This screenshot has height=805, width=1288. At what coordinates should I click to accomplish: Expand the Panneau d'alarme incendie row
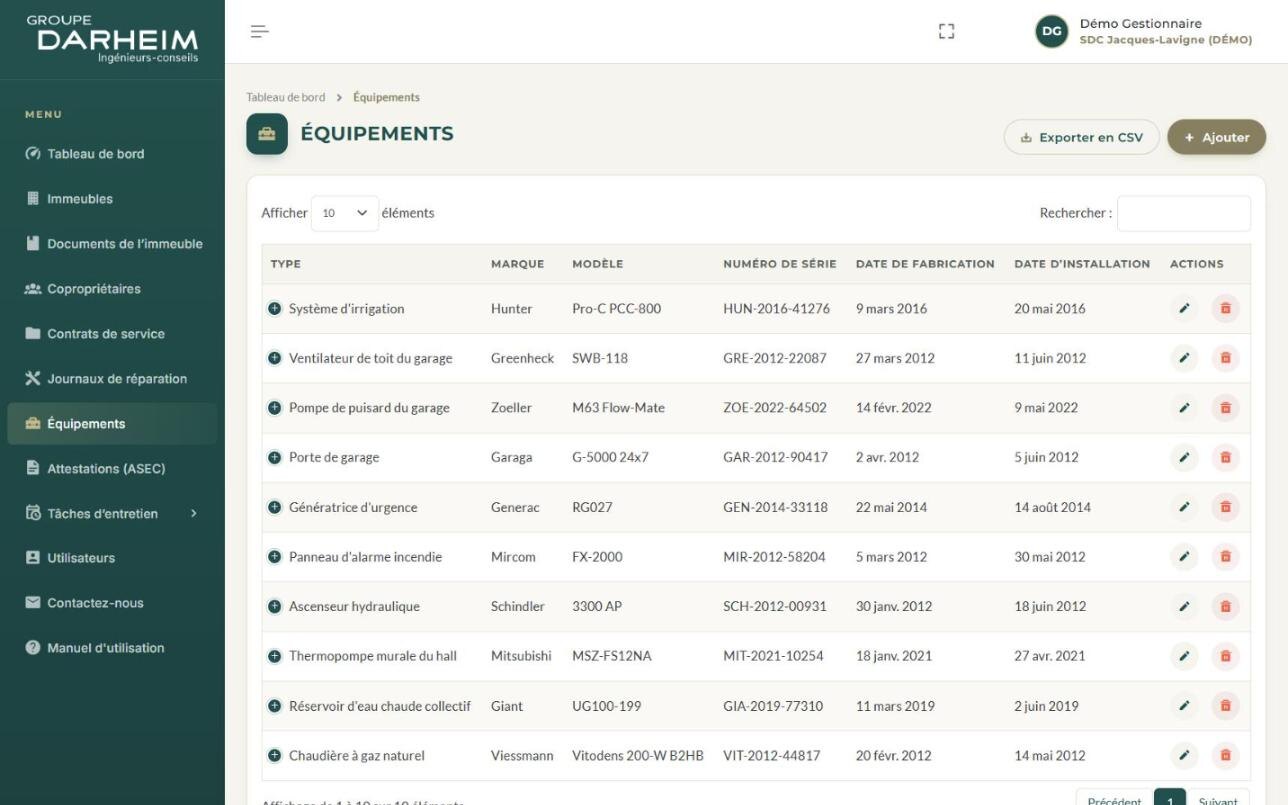click(x=275, y=557)
